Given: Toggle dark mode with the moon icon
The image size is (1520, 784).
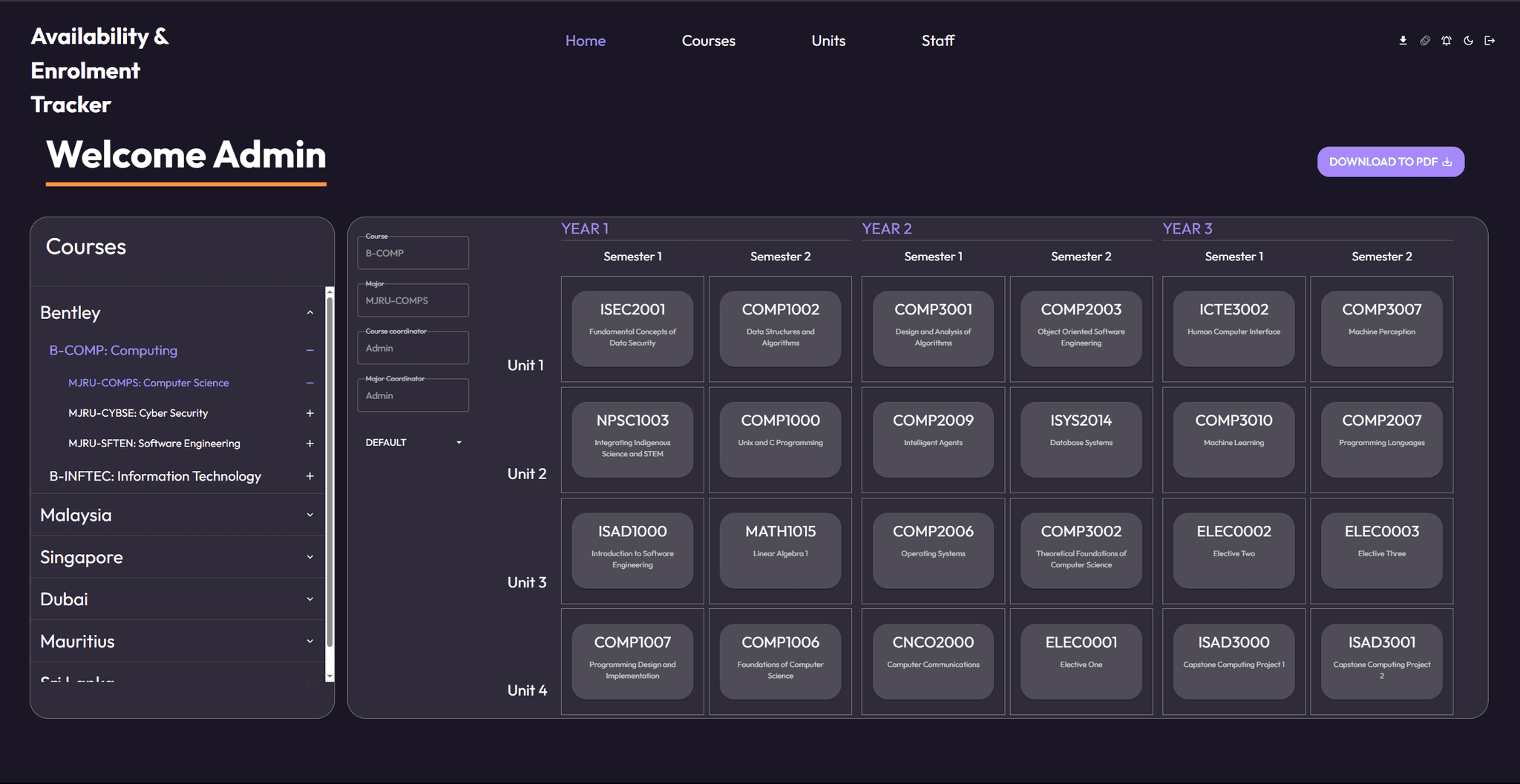Looking at the screenshot, I should tap(1468, 41).
